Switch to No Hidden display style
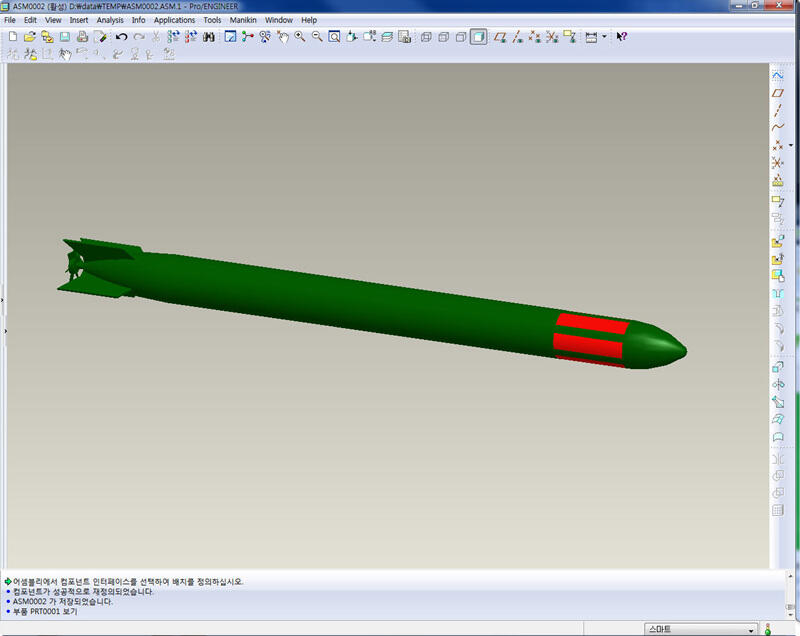Screen dimensions: 800x636 461,37
